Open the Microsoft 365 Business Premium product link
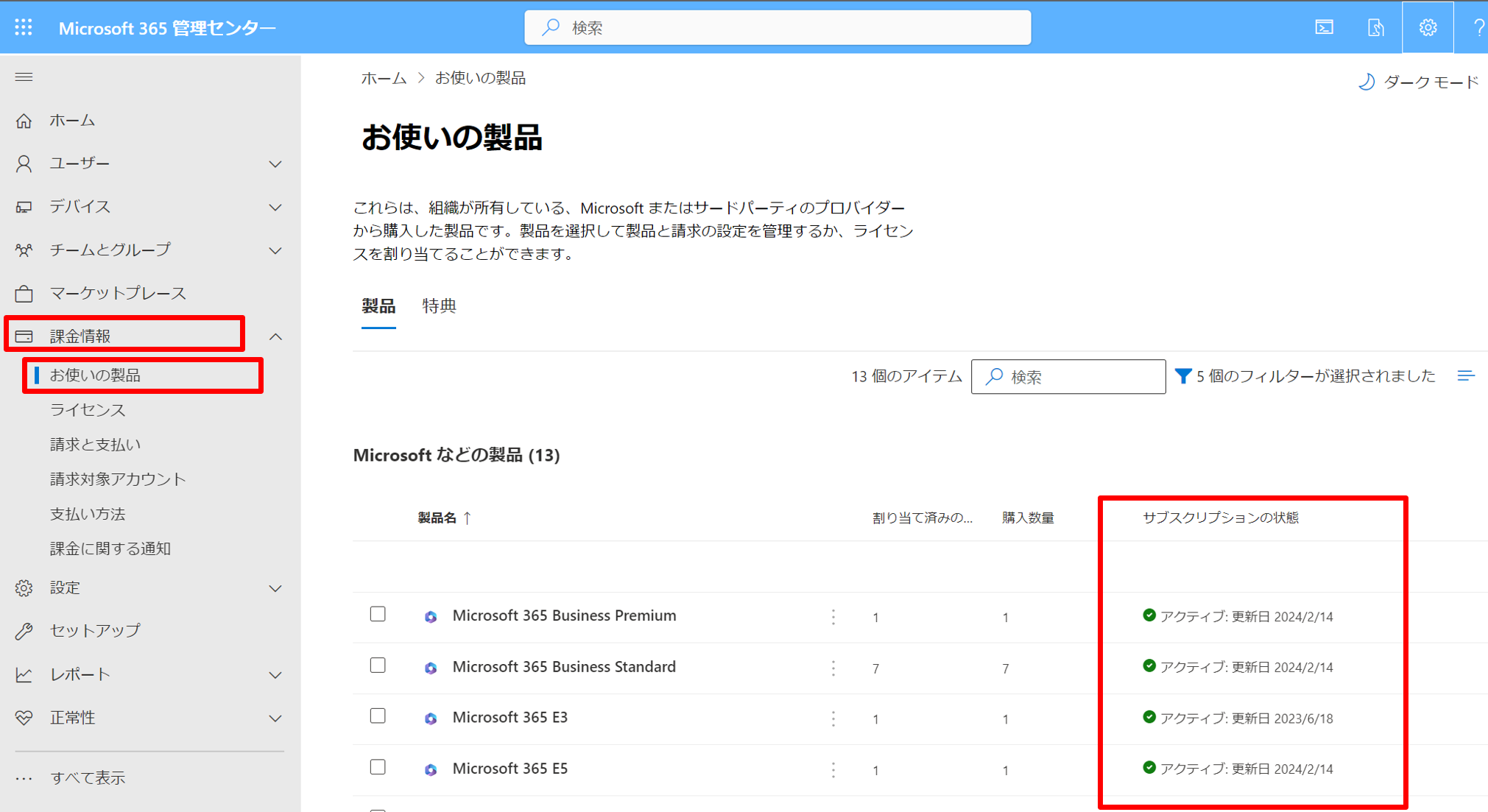This screenshot has width=1488, height=812. pos(564,615)
